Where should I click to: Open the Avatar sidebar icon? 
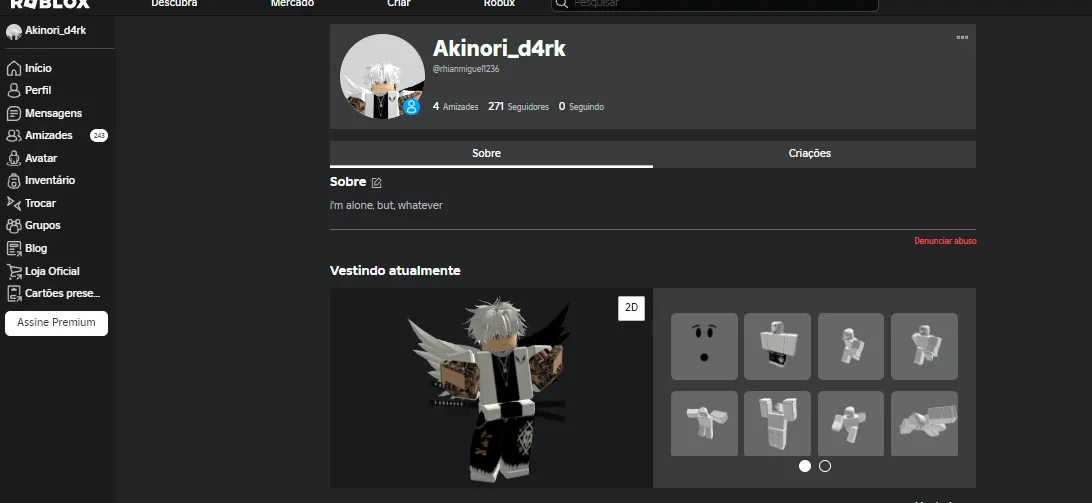(x=13, y=158)
